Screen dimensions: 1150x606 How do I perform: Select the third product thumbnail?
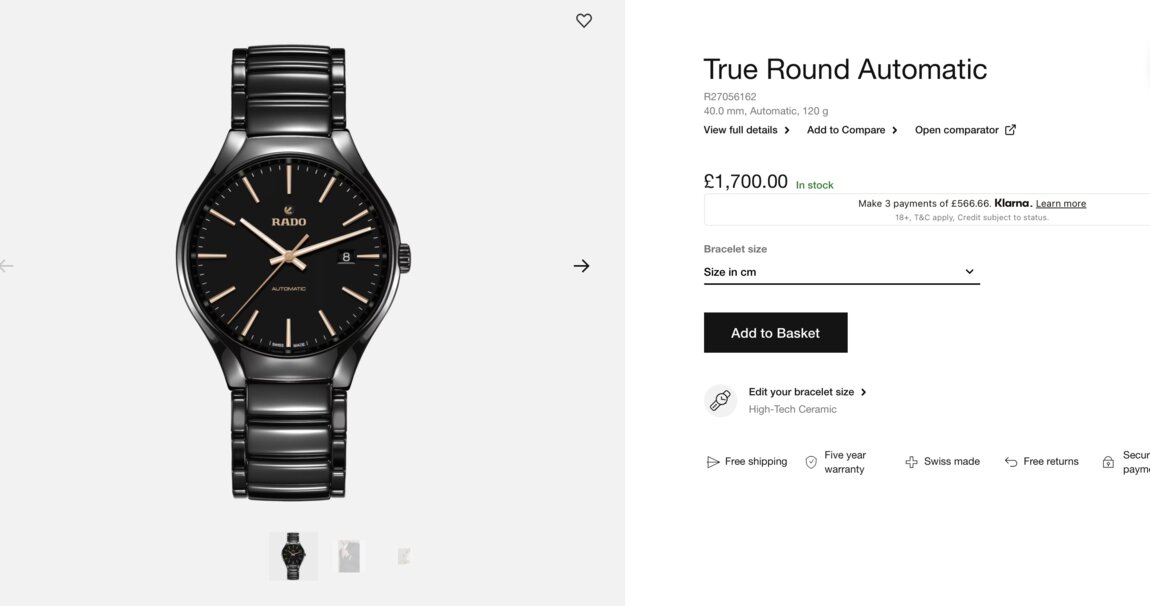click(x=403, y=556)
